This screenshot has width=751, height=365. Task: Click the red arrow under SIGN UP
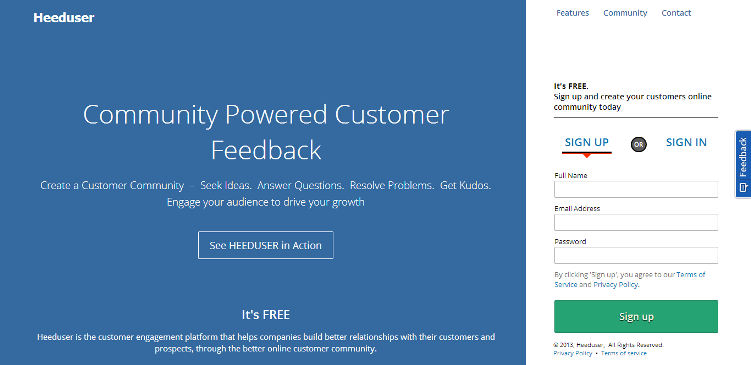click(586, 155)
